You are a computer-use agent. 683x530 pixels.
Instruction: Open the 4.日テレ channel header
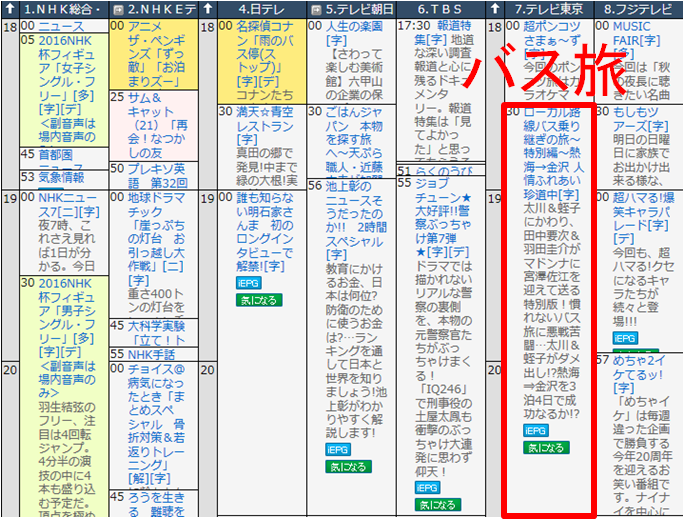point(261,9)
